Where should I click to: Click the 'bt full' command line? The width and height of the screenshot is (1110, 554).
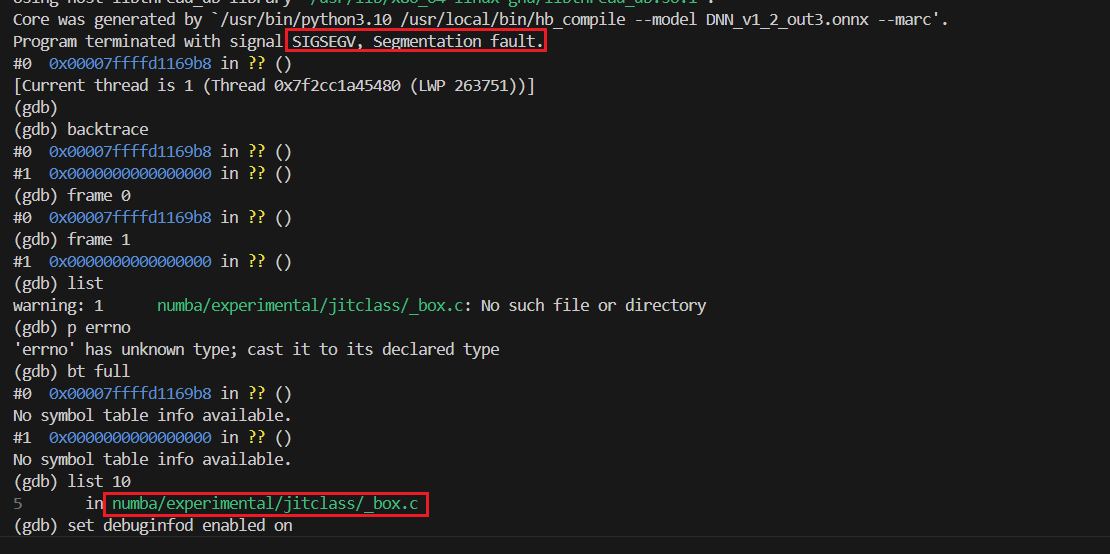[x=98, y=371]
